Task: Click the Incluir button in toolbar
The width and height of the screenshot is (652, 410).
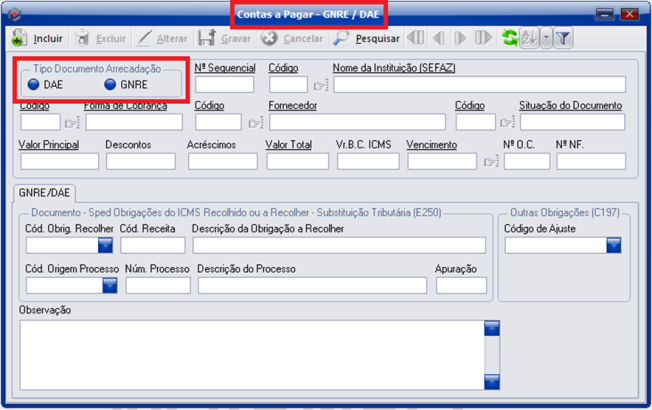Action: (37, 39)
